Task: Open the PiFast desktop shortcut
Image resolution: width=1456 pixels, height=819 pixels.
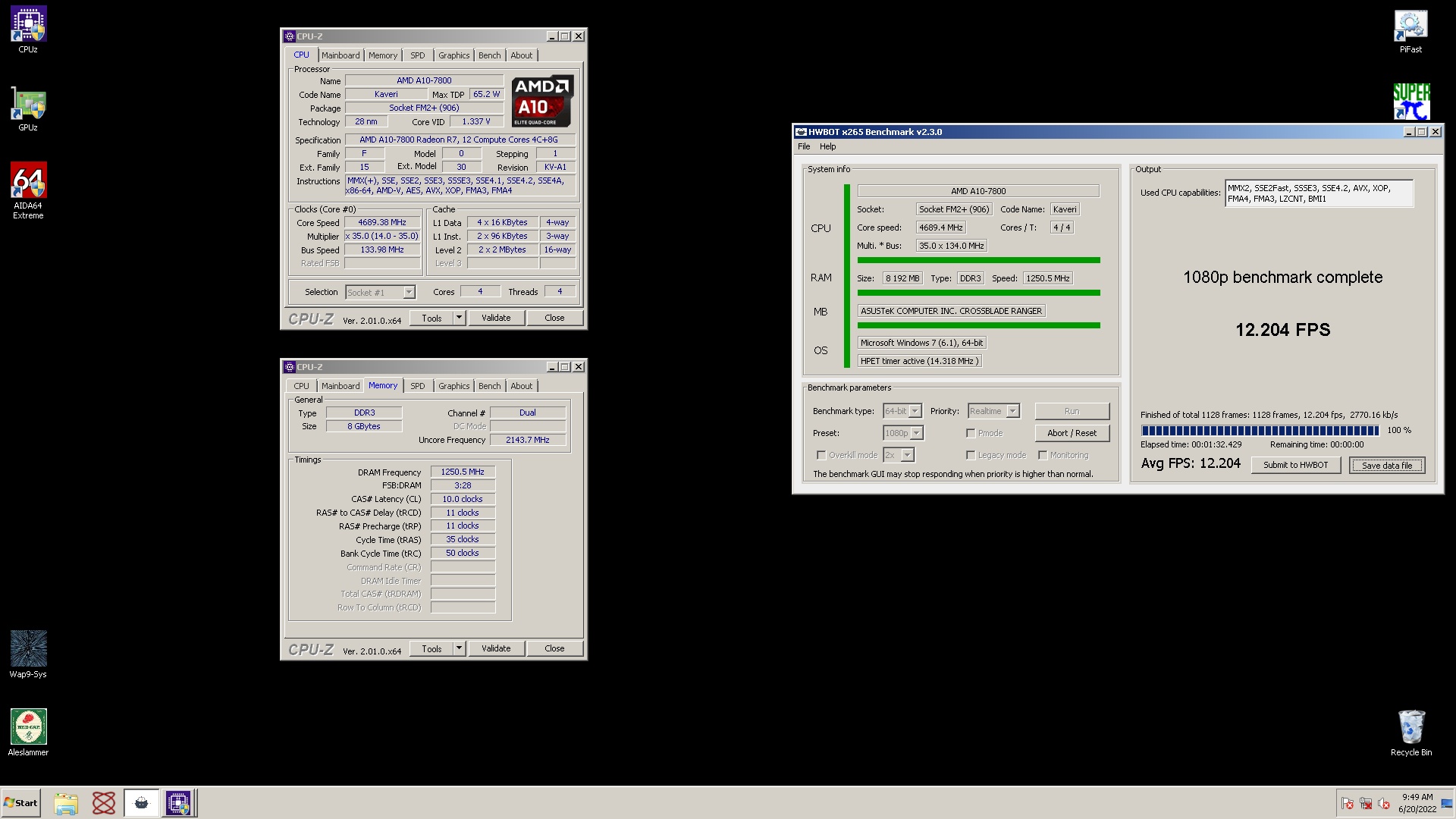Action: [x=1410, y=24]
